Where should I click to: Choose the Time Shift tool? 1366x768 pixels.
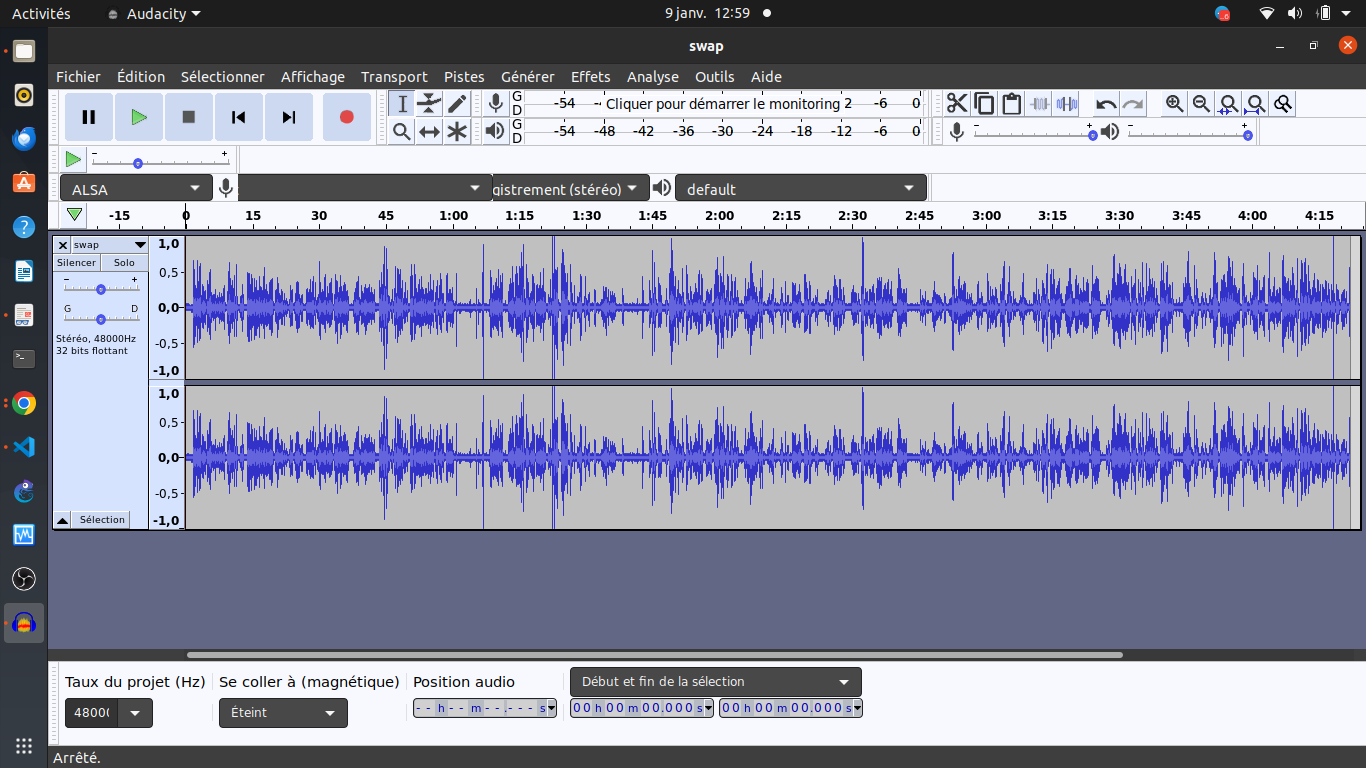pos(430,131)
